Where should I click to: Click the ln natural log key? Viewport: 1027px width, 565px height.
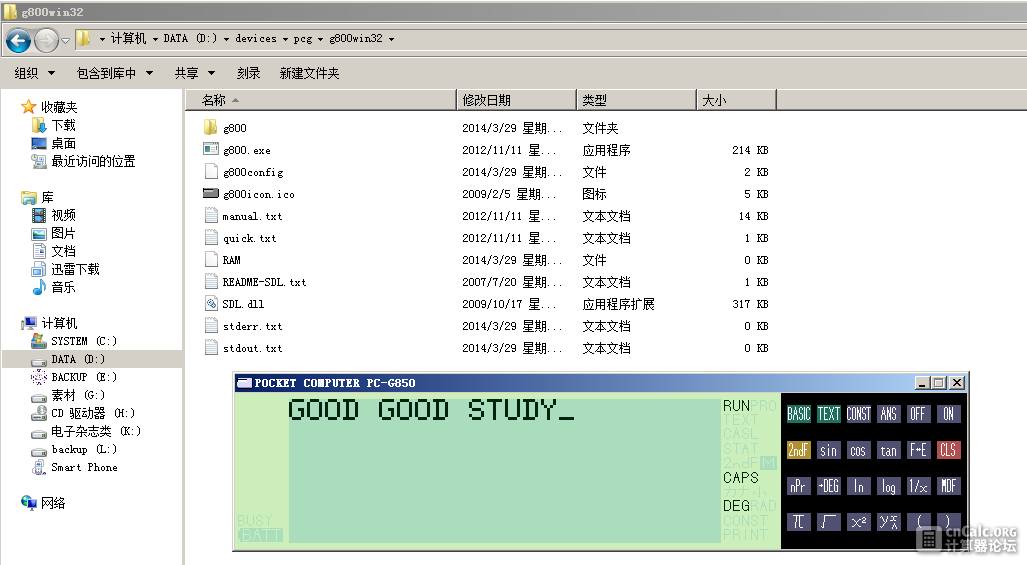point(858,486)
